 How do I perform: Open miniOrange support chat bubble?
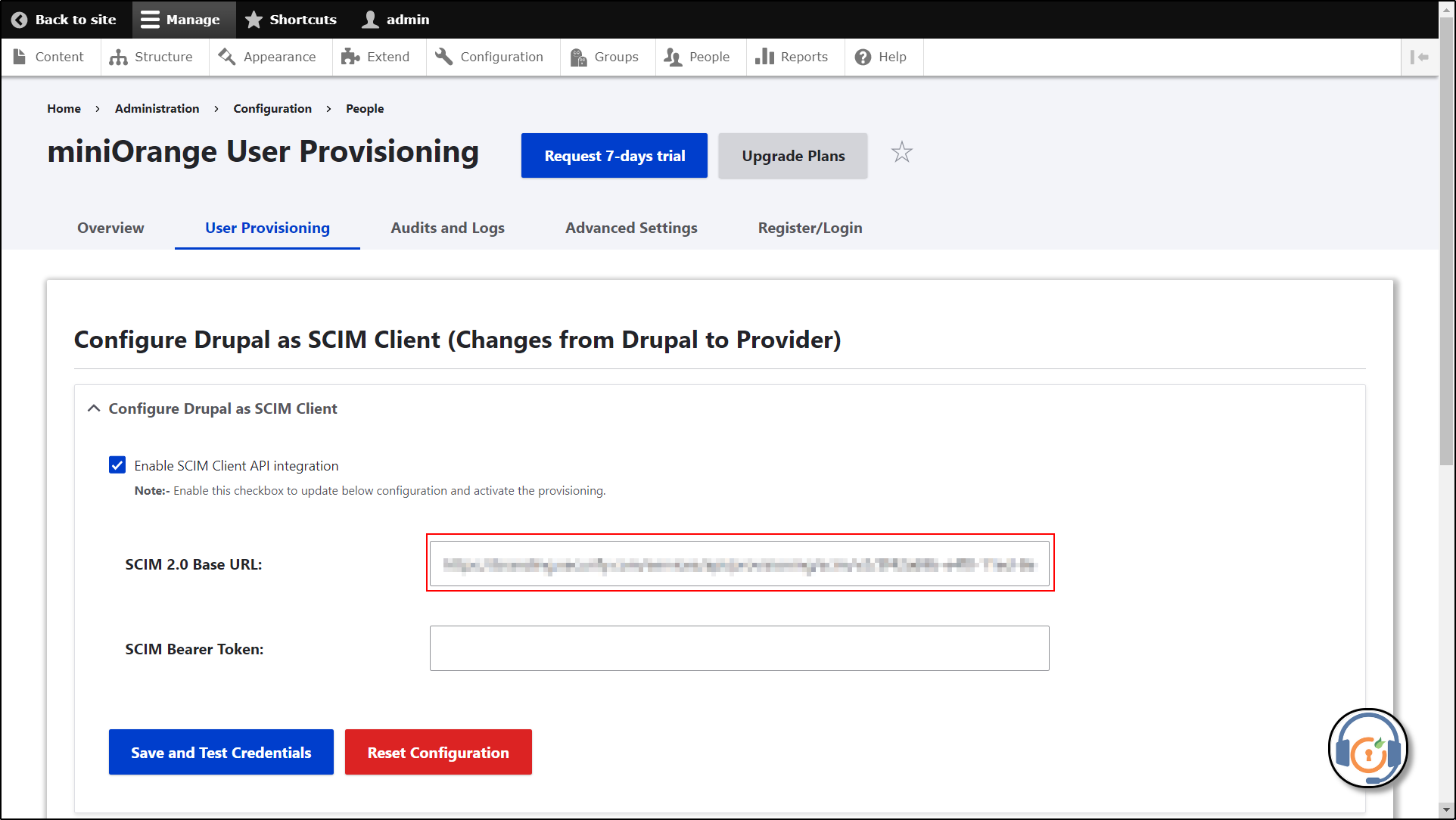click(x=1367, y=749)
